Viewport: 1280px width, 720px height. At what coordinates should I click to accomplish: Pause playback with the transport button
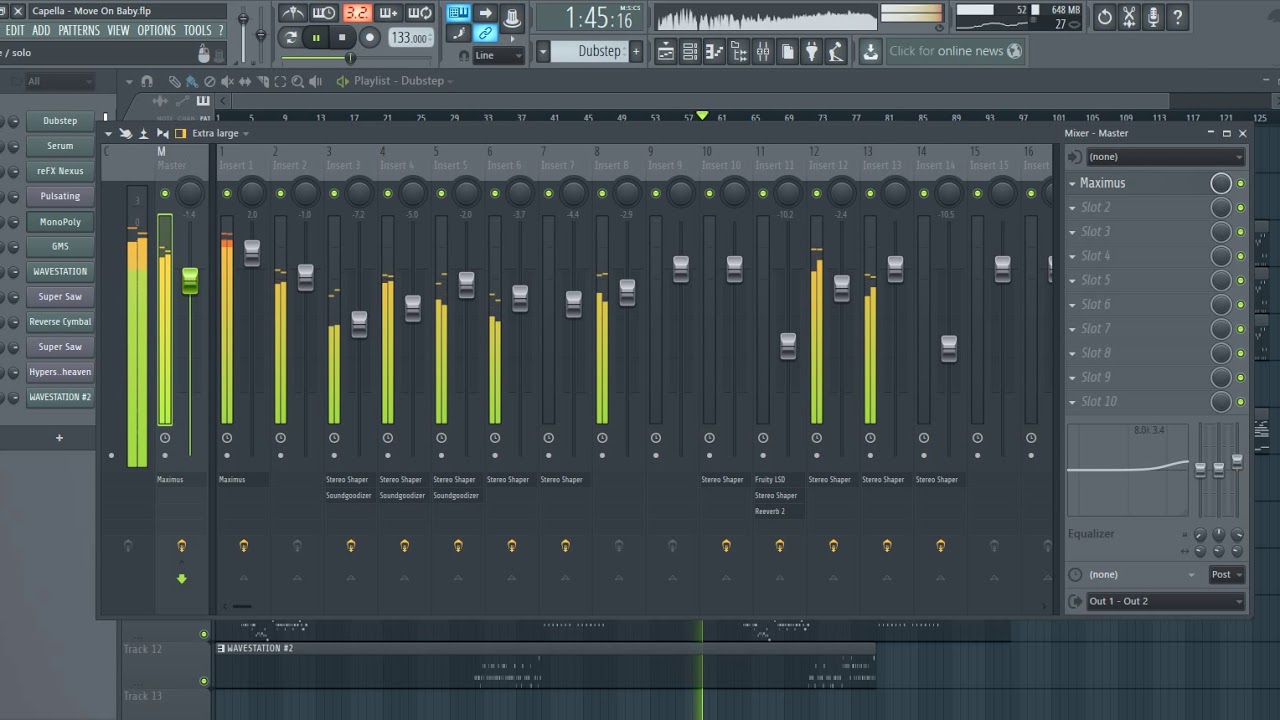pyautogui.click(x=316, y=38)
